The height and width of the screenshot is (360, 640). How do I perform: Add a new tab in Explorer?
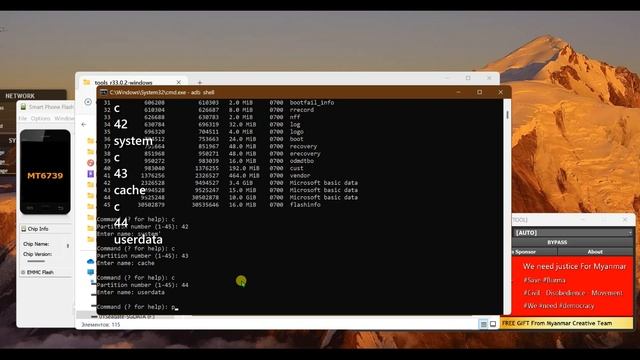click(200, 82)
